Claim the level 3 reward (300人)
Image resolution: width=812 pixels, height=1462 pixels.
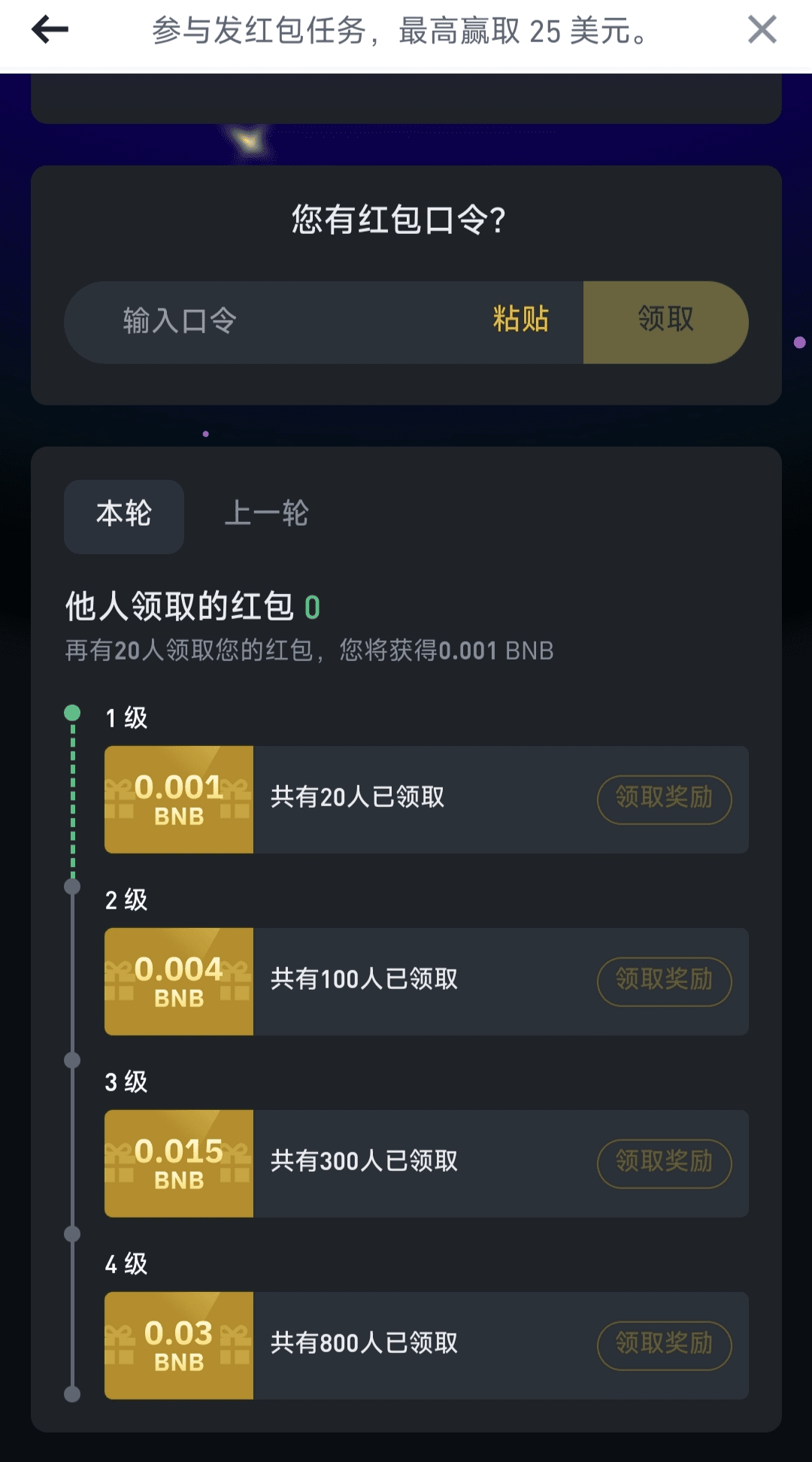pos(664,1163)
